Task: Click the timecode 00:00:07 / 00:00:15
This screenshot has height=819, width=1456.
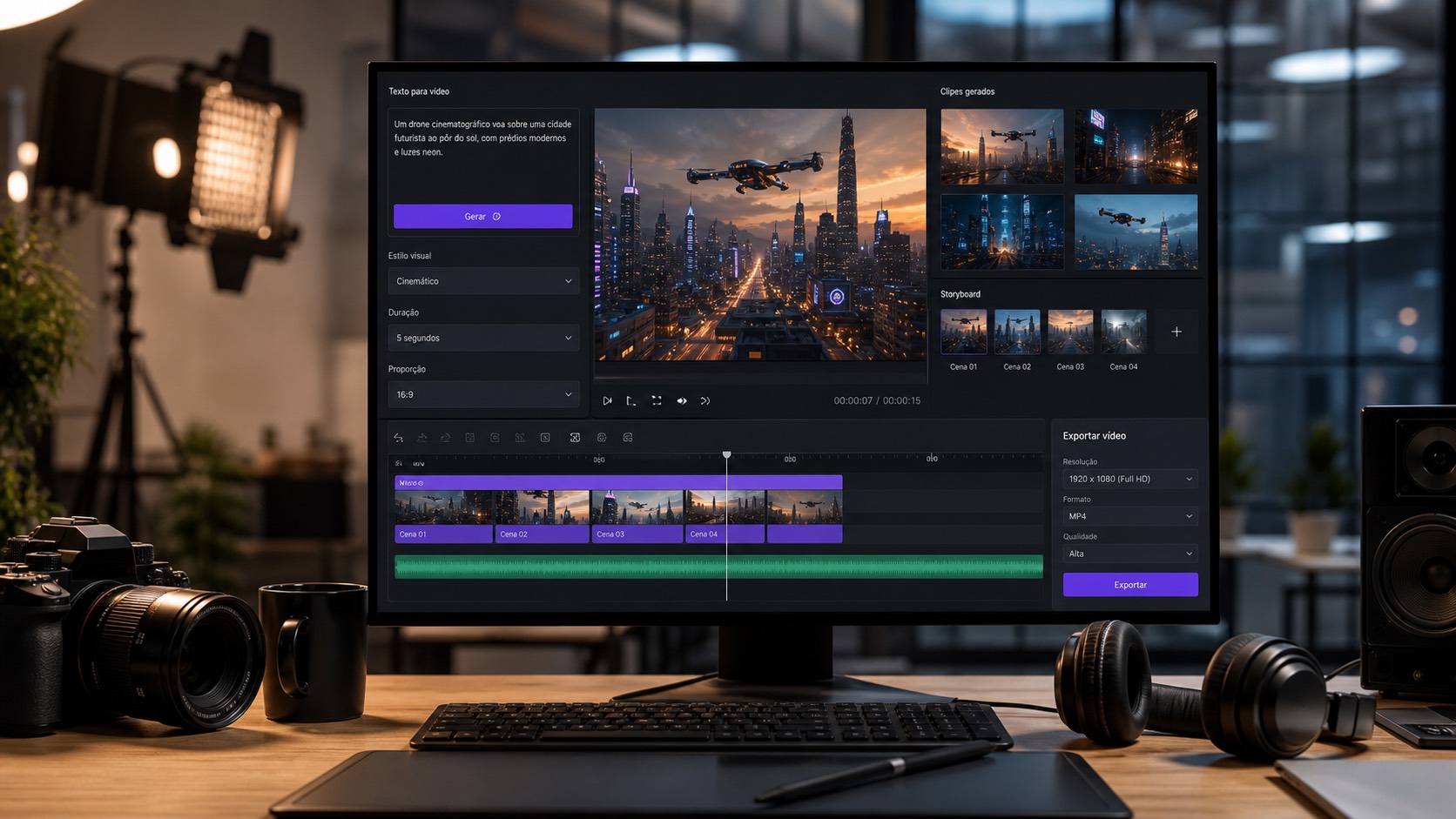Action: pyautogui.click(x=877, y=401)
